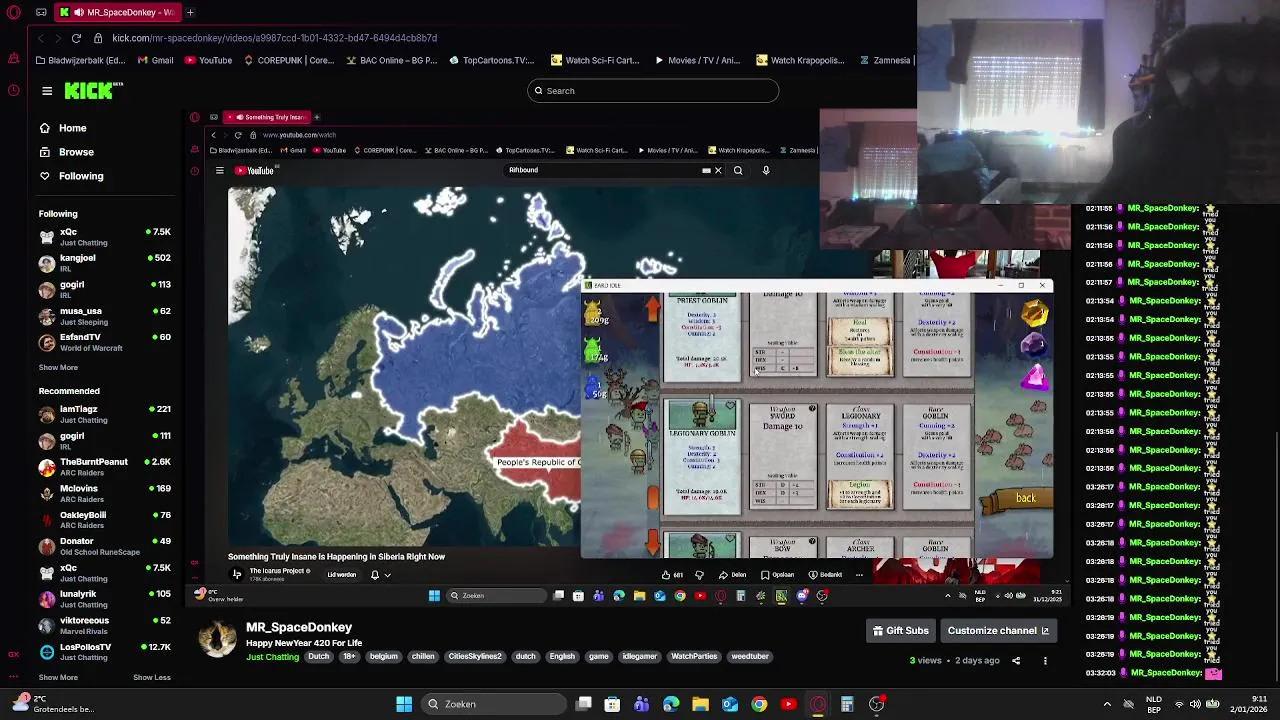Select the CitiesSkylines2 tag

click(x=474, y=657)
